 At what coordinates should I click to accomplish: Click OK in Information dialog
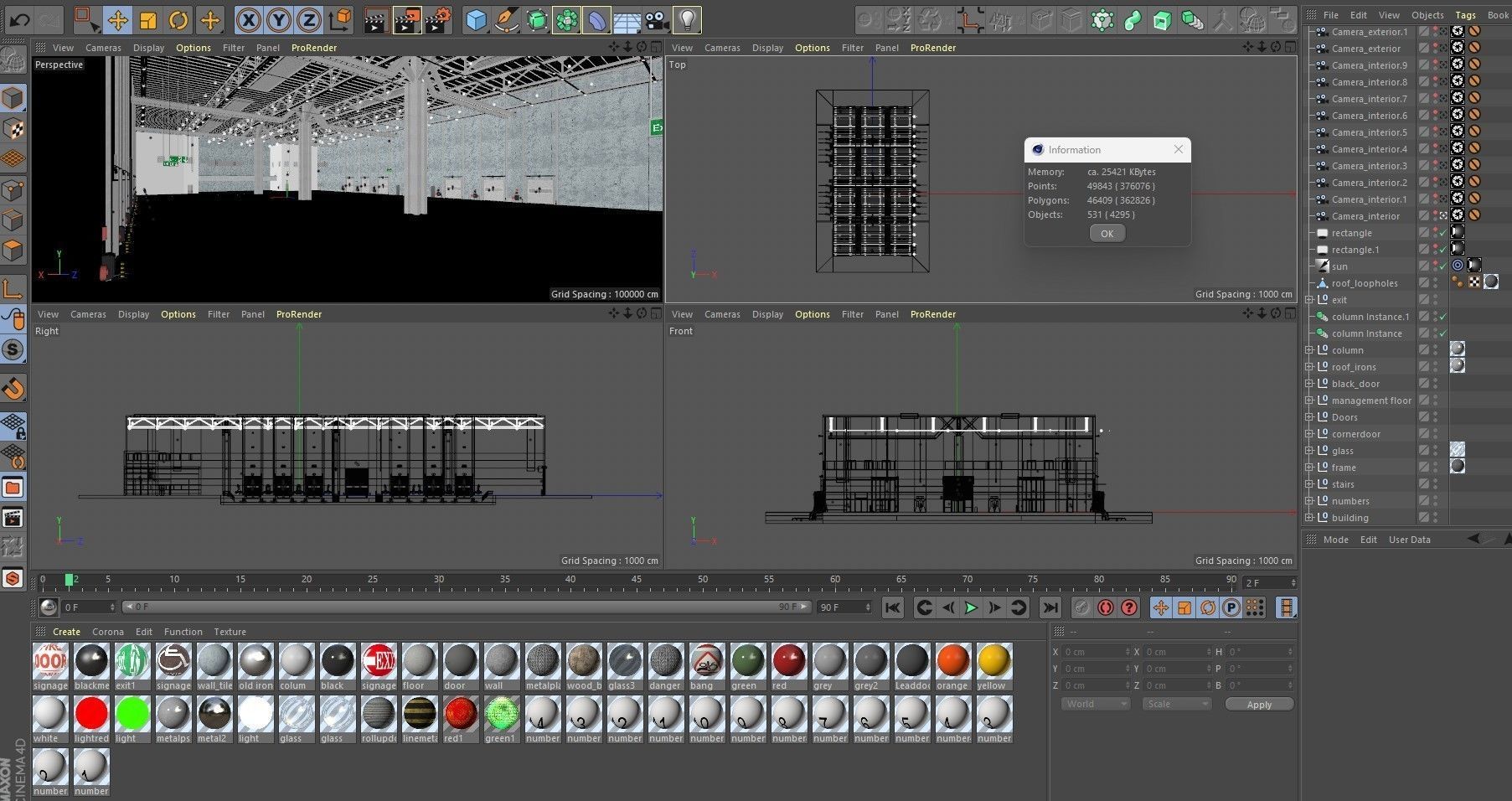click(1107, 234)
